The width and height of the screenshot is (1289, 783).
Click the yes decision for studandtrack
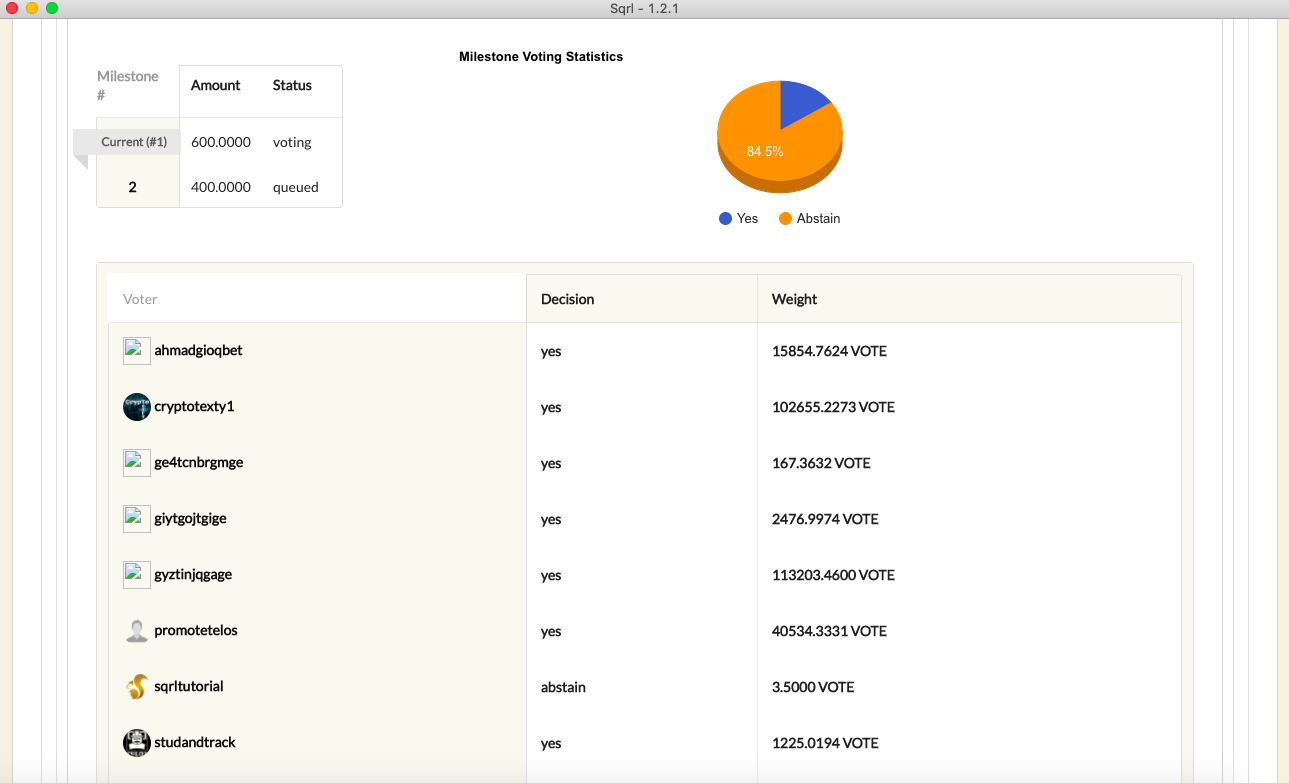coord(551,744)
